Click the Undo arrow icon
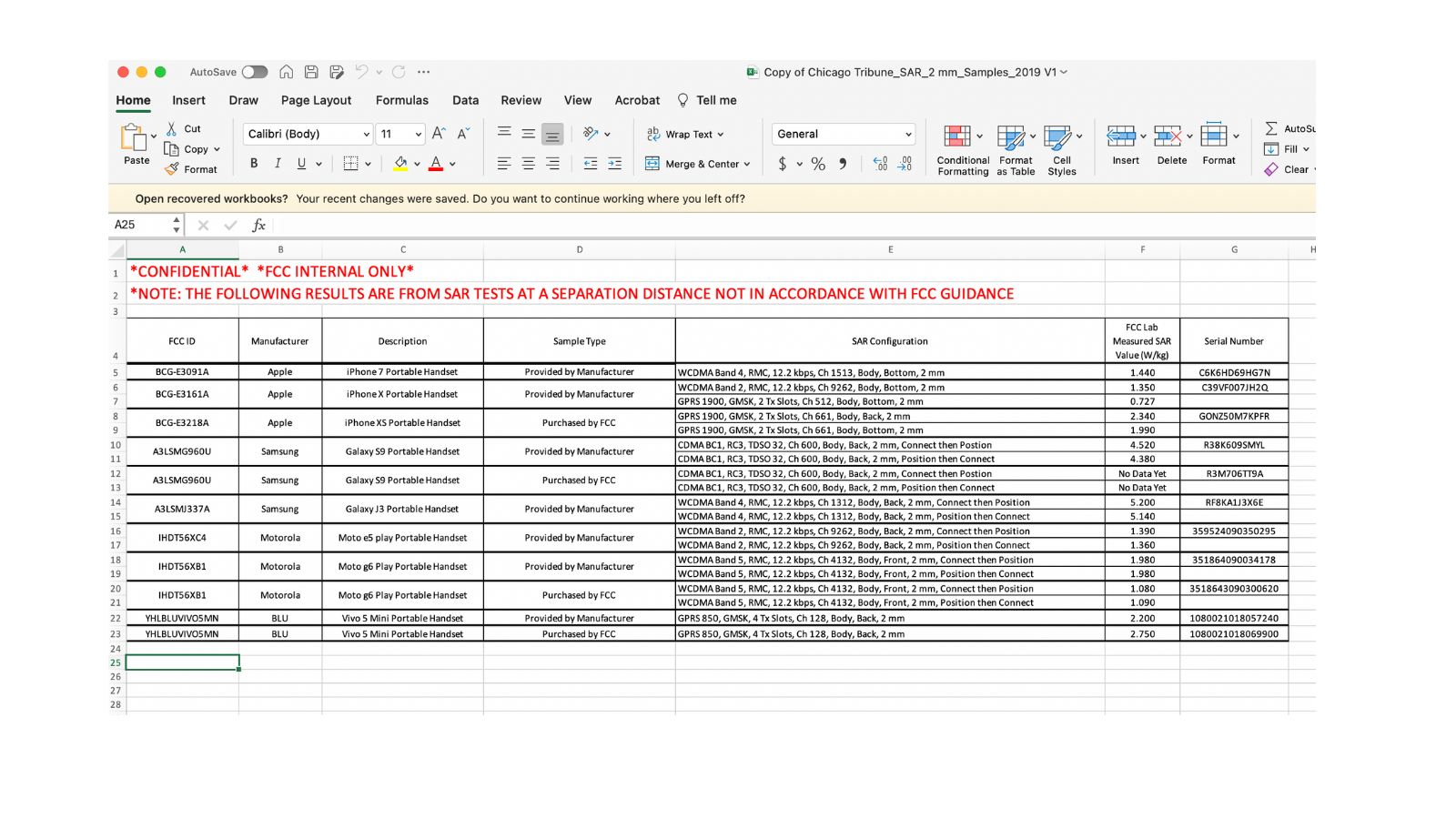 coord(361,72)
